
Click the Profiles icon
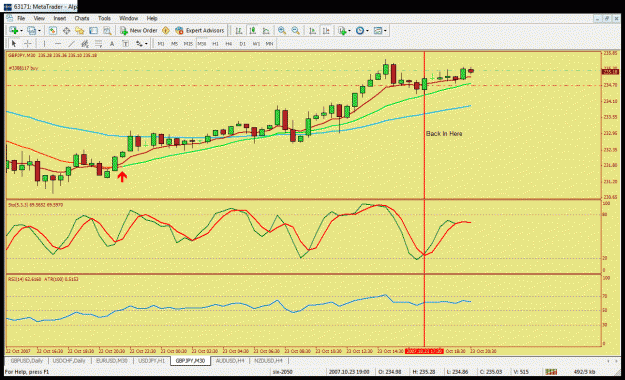pyautogui.click(x=31, y=31)
